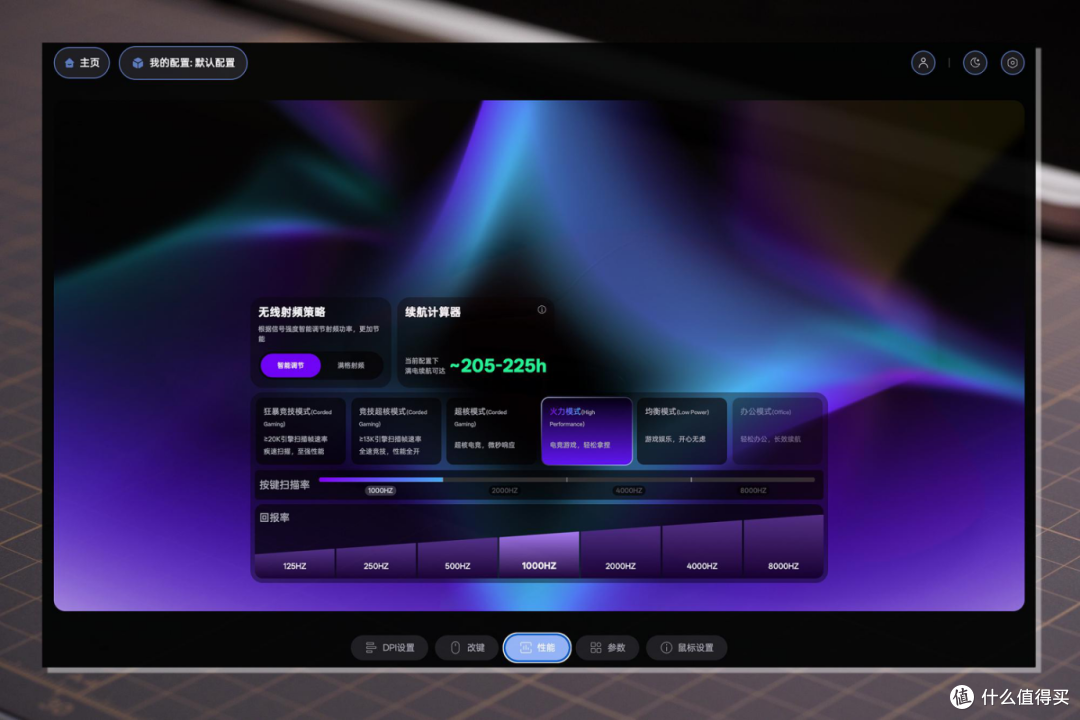Choose 火力模式 High Performance card
Image resolution: width=1080 pixels, height=720 pixels.
(x=587, y=431)
